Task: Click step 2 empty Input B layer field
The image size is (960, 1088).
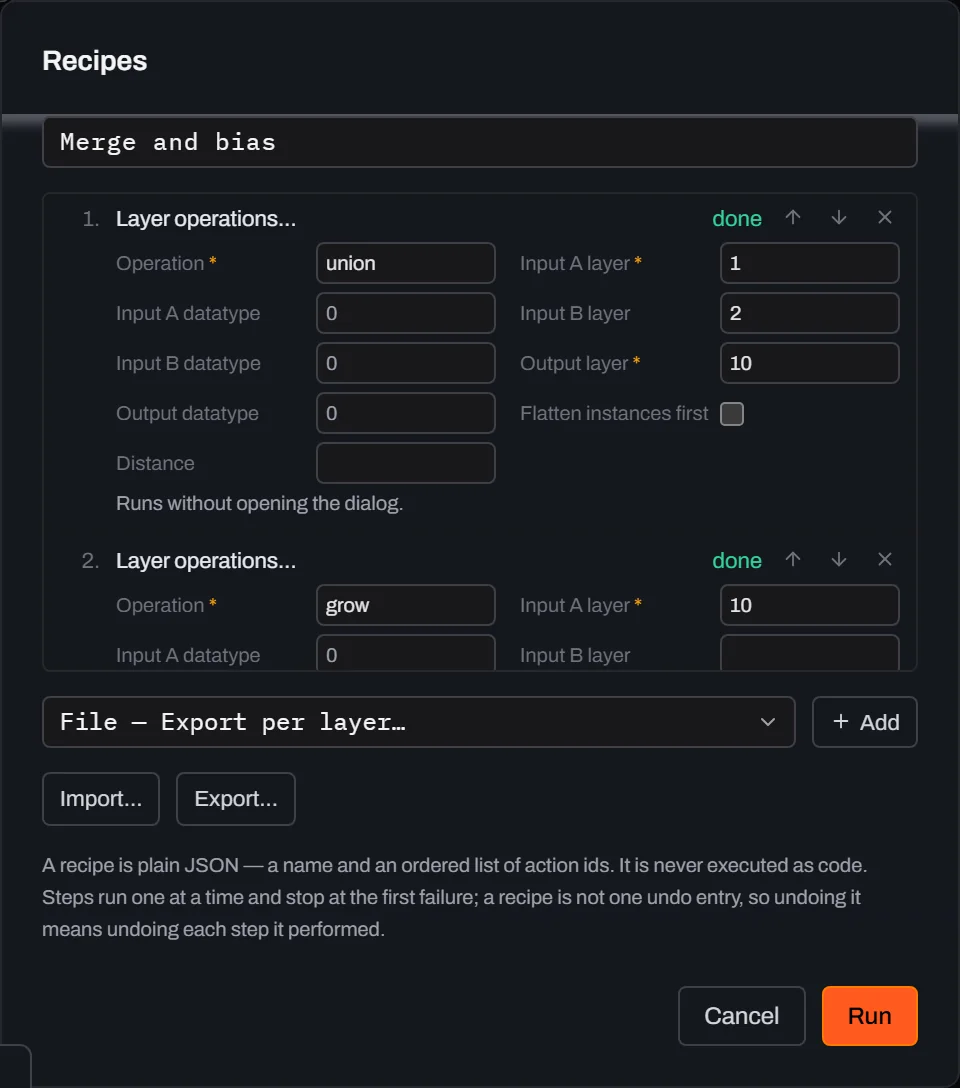Action: pyautogui.click(x=809, y=653)
